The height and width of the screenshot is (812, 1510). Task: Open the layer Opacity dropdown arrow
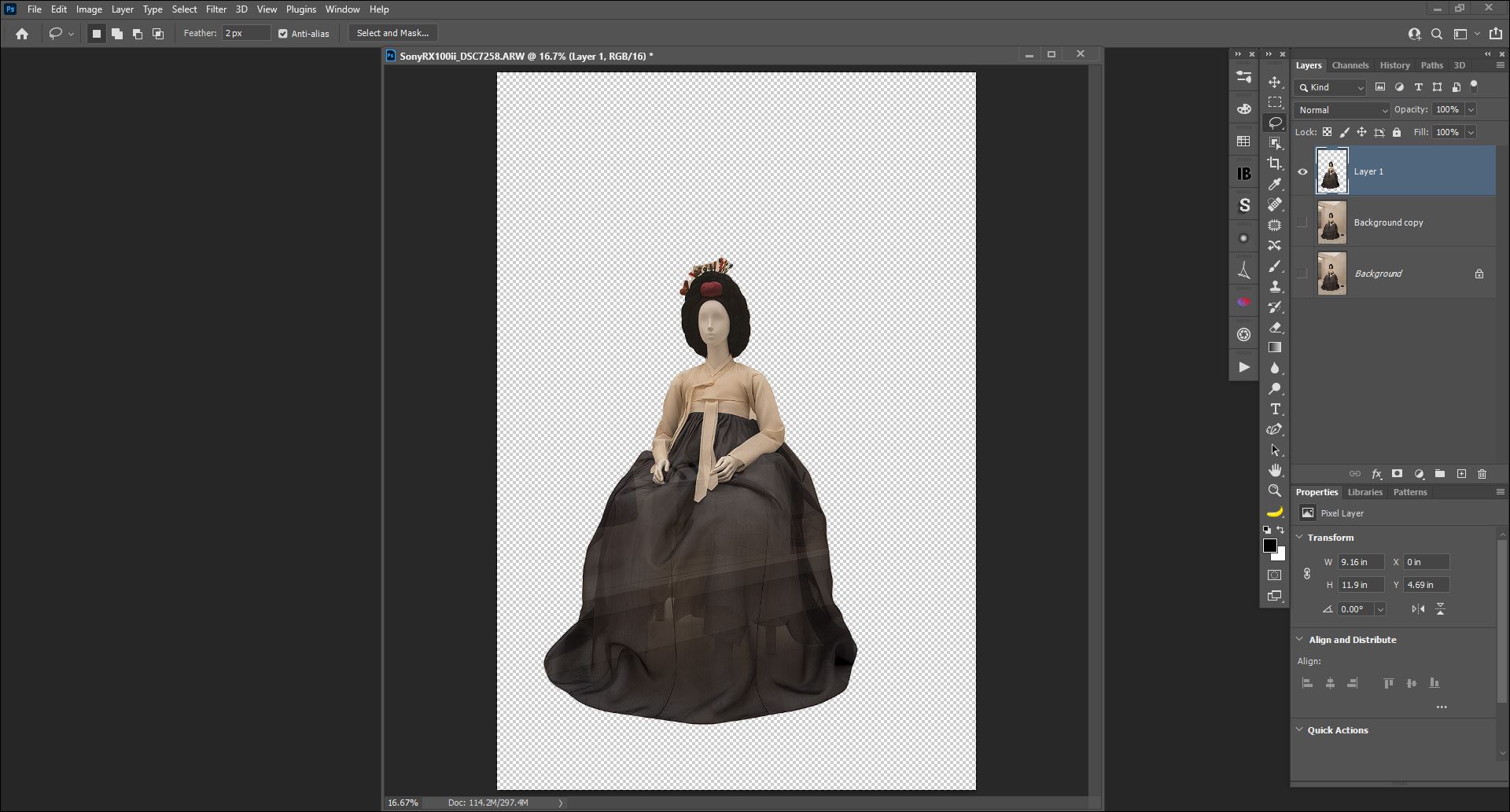point(1471,110)
